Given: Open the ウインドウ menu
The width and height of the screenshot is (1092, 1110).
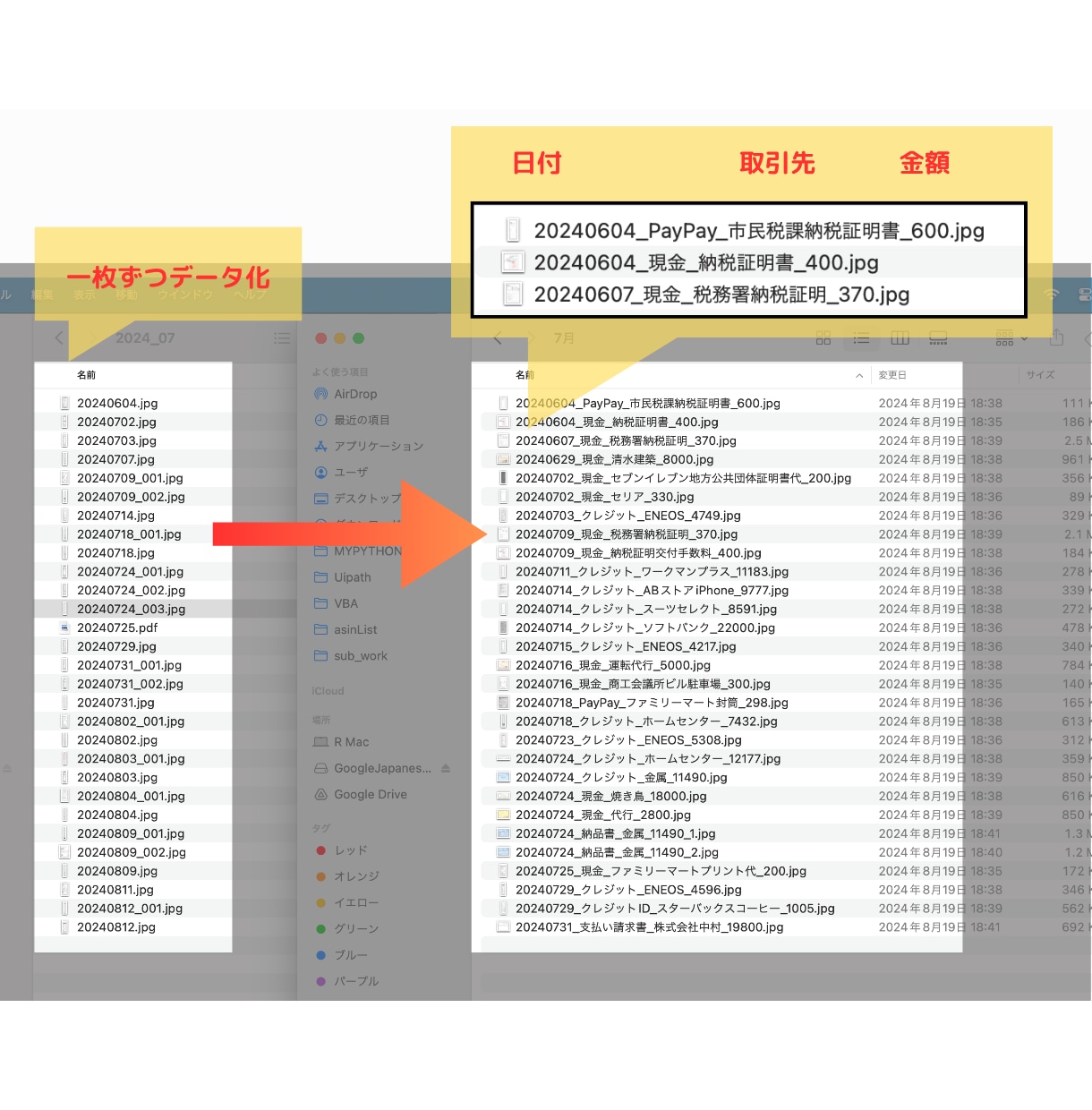Looking at the screenshot, I should click(x=185, y=295).
